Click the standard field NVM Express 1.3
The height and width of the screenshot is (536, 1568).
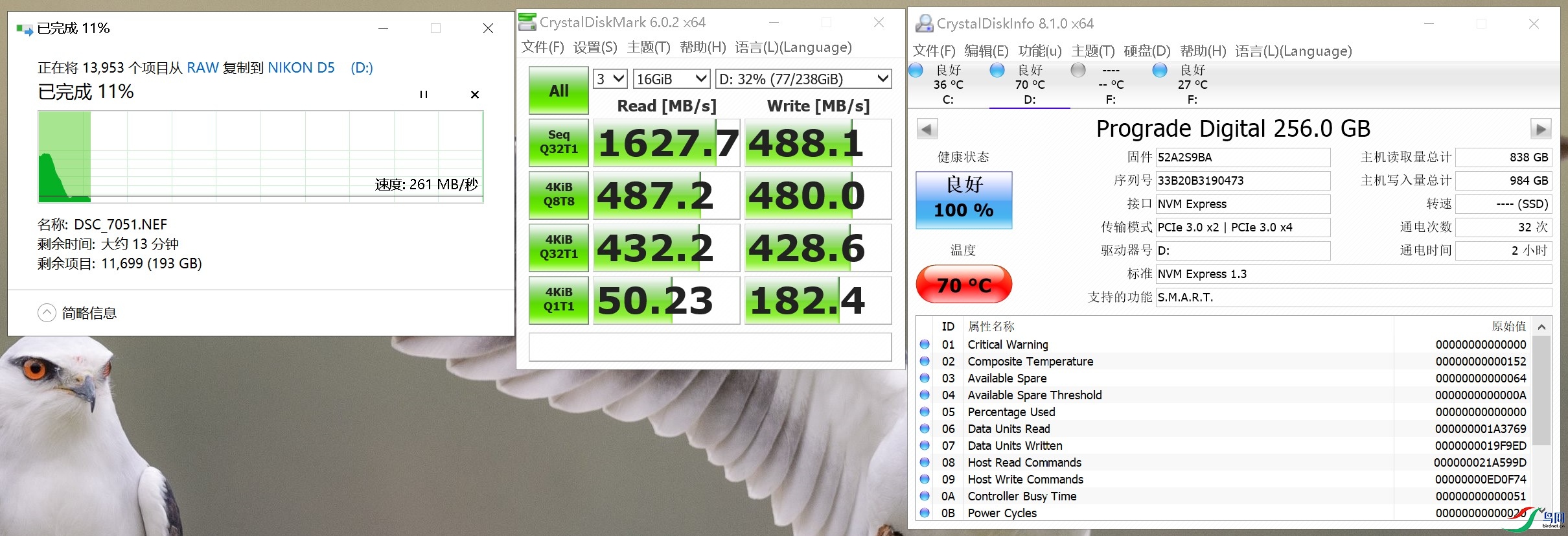(x=1354, y=274)
